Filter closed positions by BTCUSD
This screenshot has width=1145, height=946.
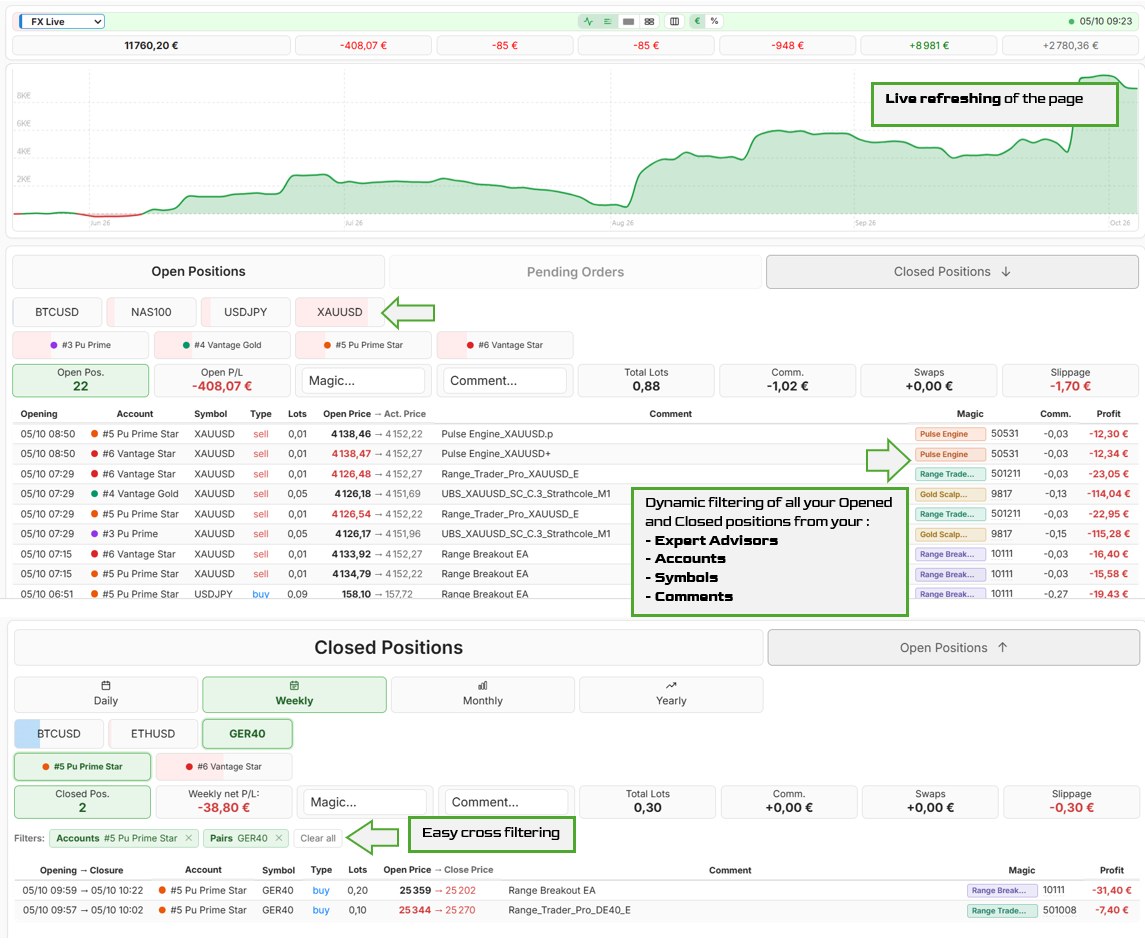(58, 733)
